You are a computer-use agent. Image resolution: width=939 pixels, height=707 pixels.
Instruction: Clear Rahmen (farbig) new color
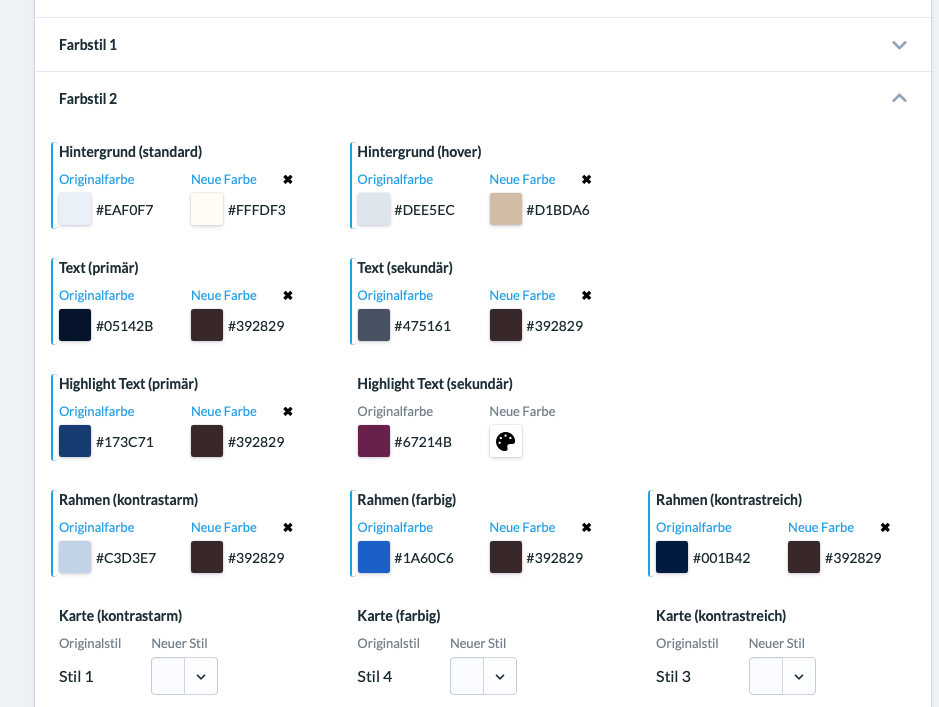click(587, 528)
